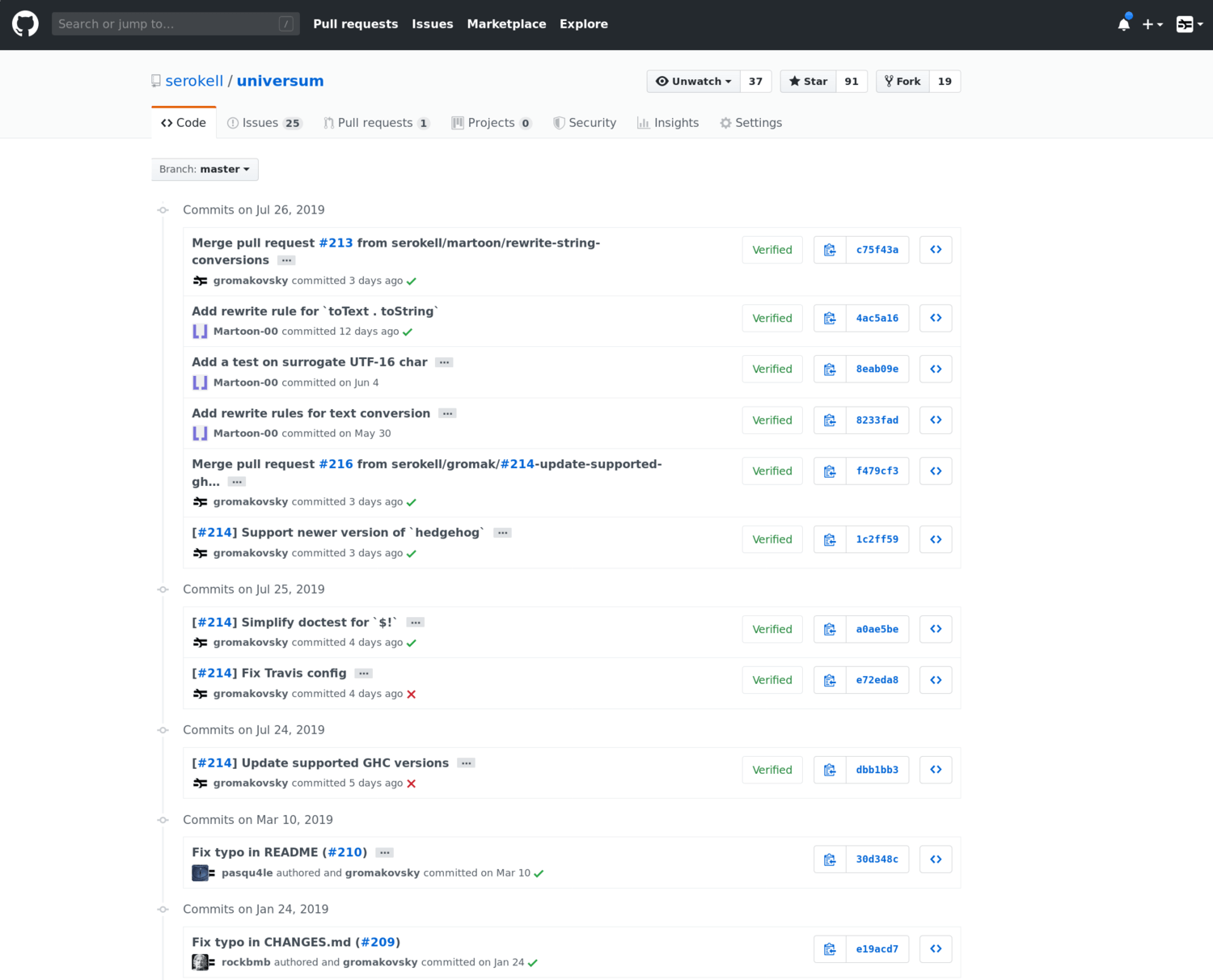Copy SHA for commit 8eab09e

click(x=830, y=369)
